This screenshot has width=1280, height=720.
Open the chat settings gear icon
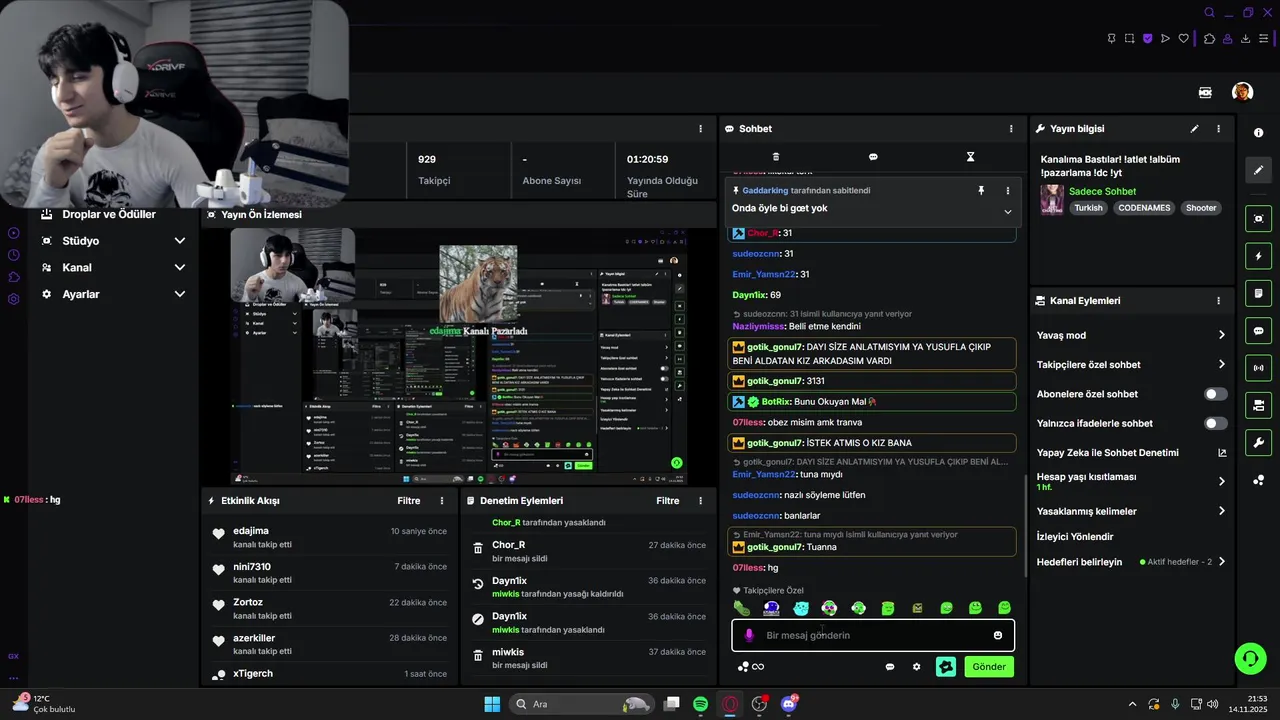[x=916, y=667]
